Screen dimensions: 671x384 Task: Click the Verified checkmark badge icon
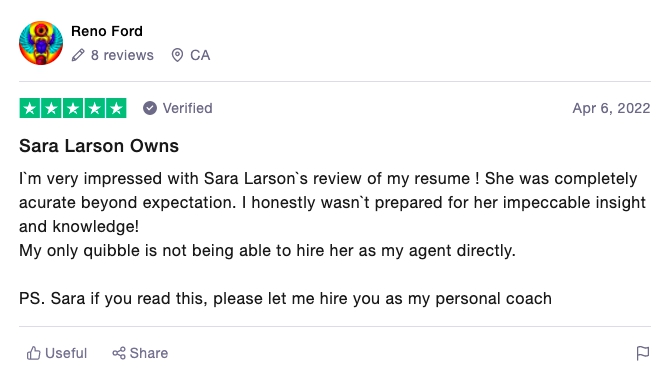coord(150,108)
